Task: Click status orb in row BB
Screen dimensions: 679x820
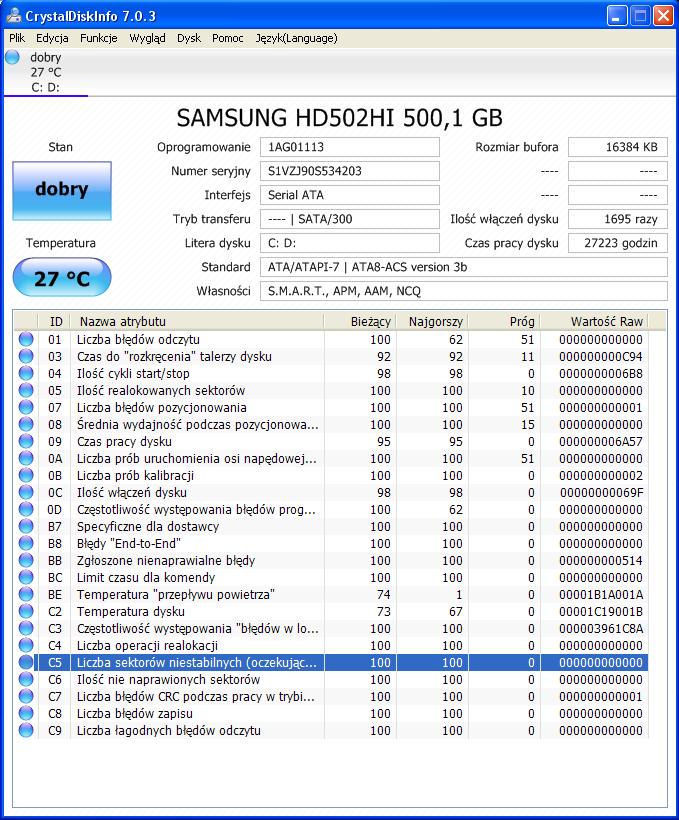Action: click(x=26, y=560)
